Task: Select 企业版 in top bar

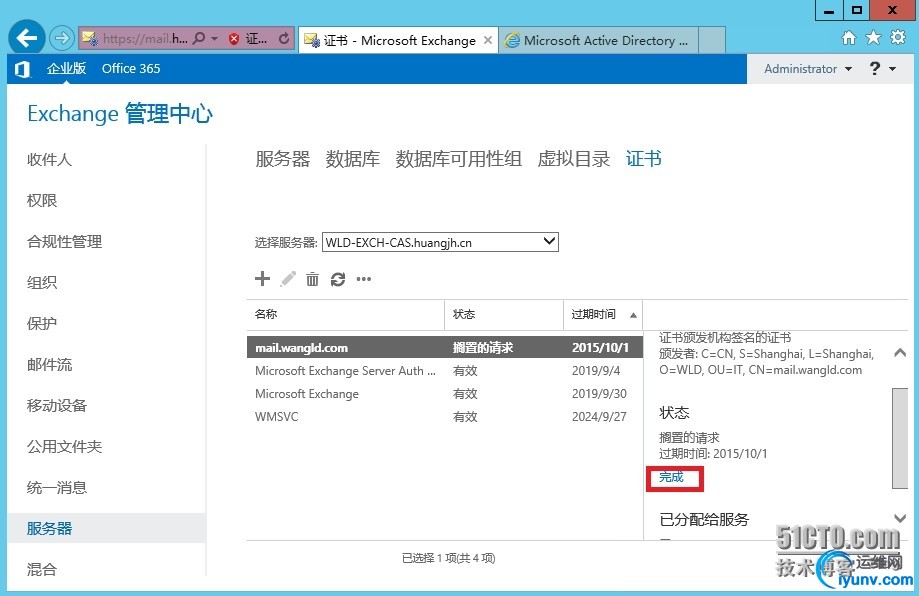Action: pyautogui.click(x=66, y=69)
